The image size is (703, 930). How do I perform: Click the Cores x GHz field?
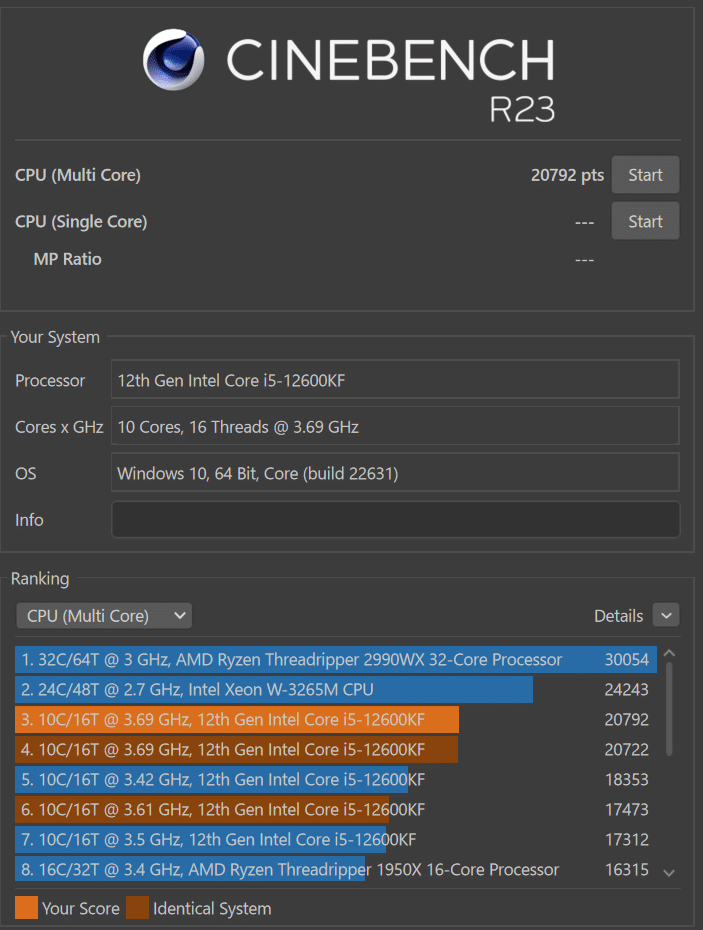coord(395,426)
